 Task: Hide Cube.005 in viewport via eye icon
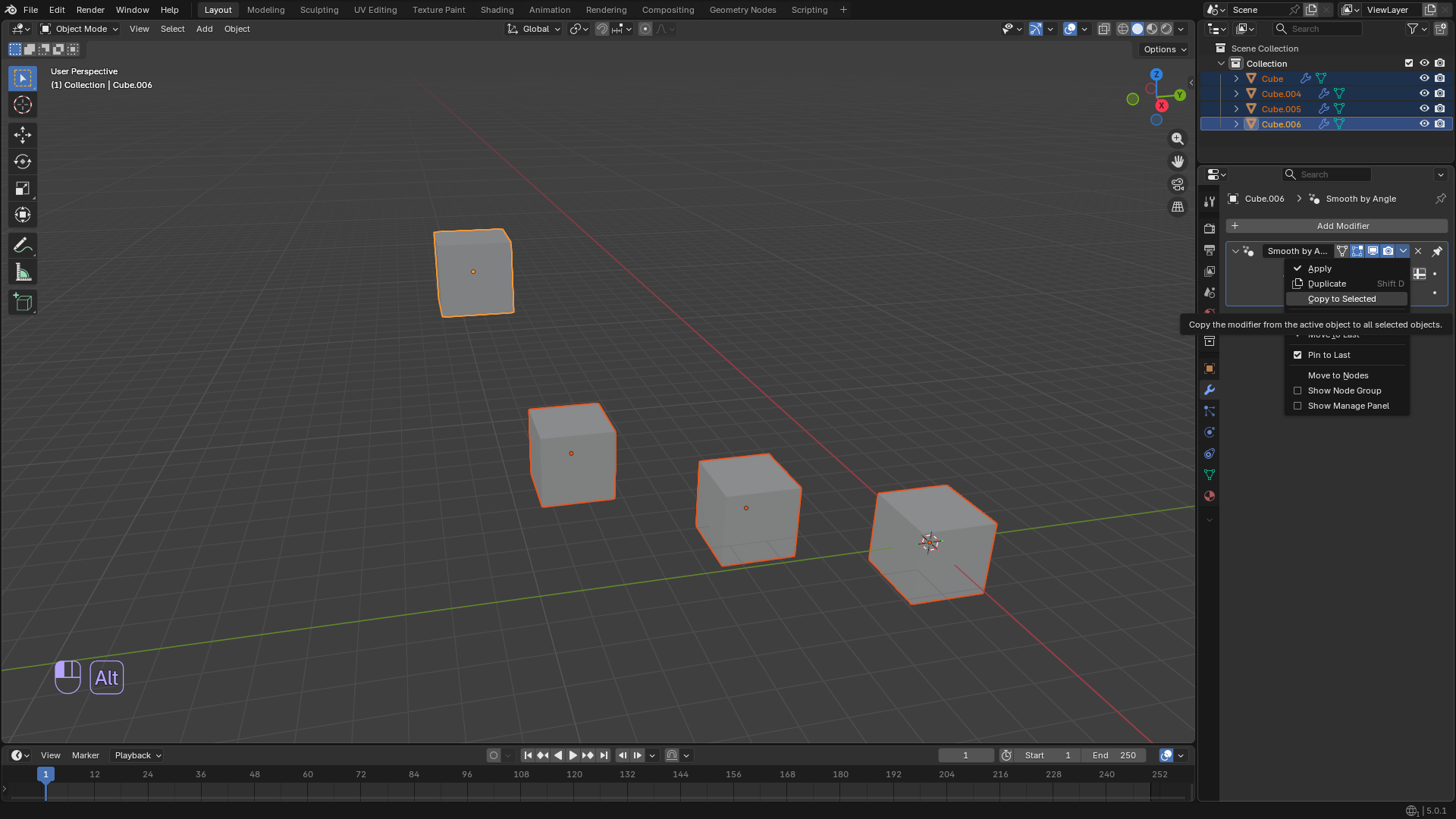point(1424,108)
